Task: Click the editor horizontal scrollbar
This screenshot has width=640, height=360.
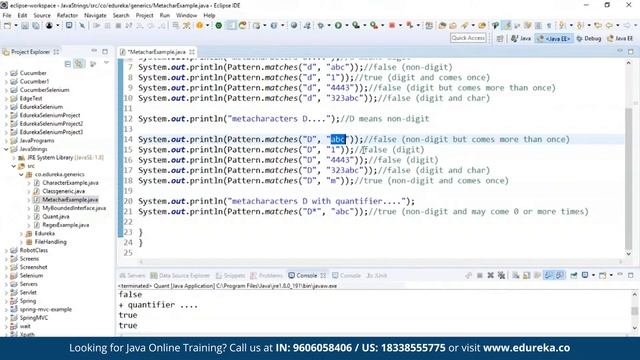Action: click(x=380, y=262)
